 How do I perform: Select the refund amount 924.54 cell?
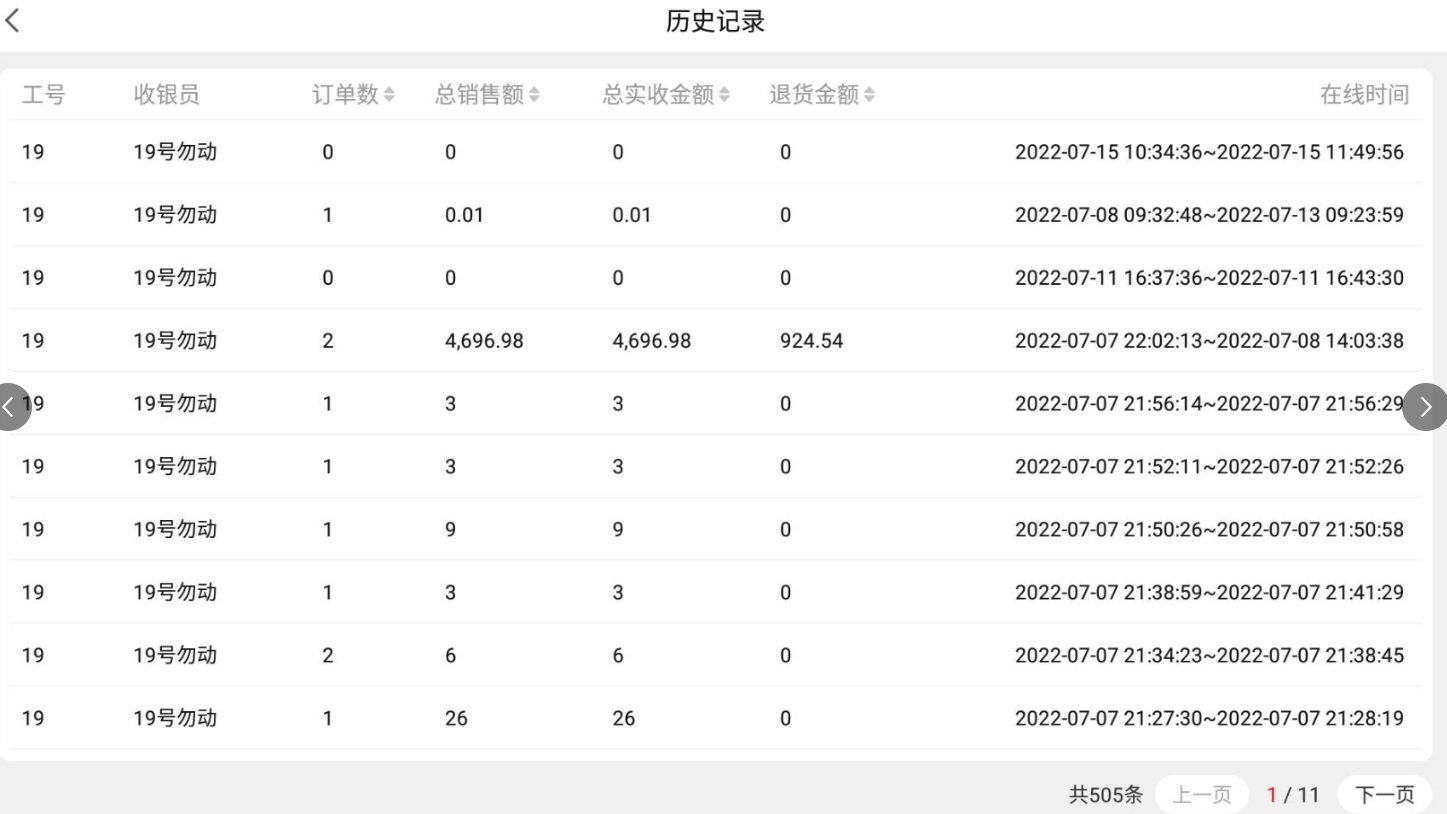(811, 341)
